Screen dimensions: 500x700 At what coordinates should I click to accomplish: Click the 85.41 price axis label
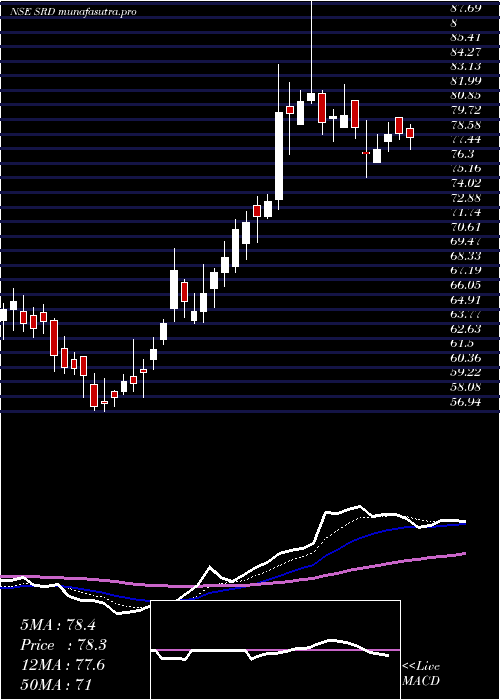[466, 37]
